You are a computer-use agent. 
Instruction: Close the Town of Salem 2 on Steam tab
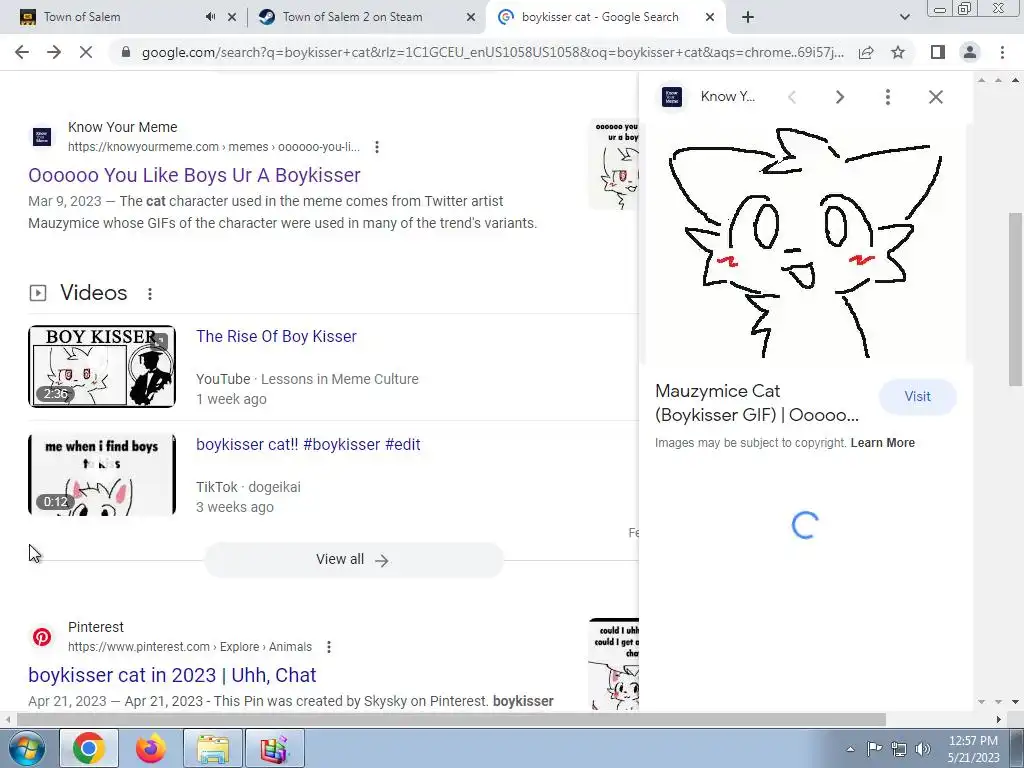pos(471,18)
